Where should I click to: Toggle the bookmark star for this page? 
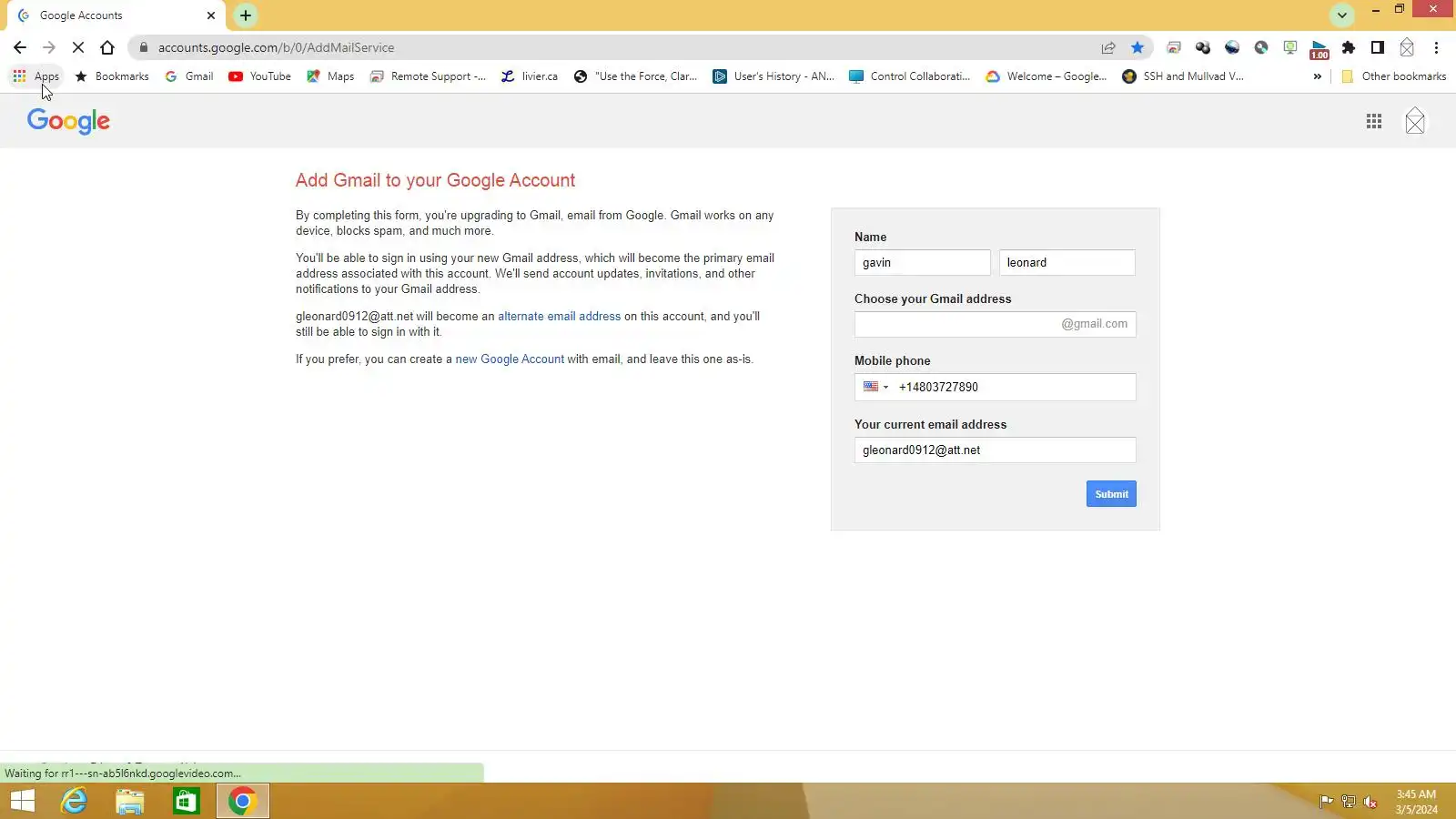click(1137, 47)
